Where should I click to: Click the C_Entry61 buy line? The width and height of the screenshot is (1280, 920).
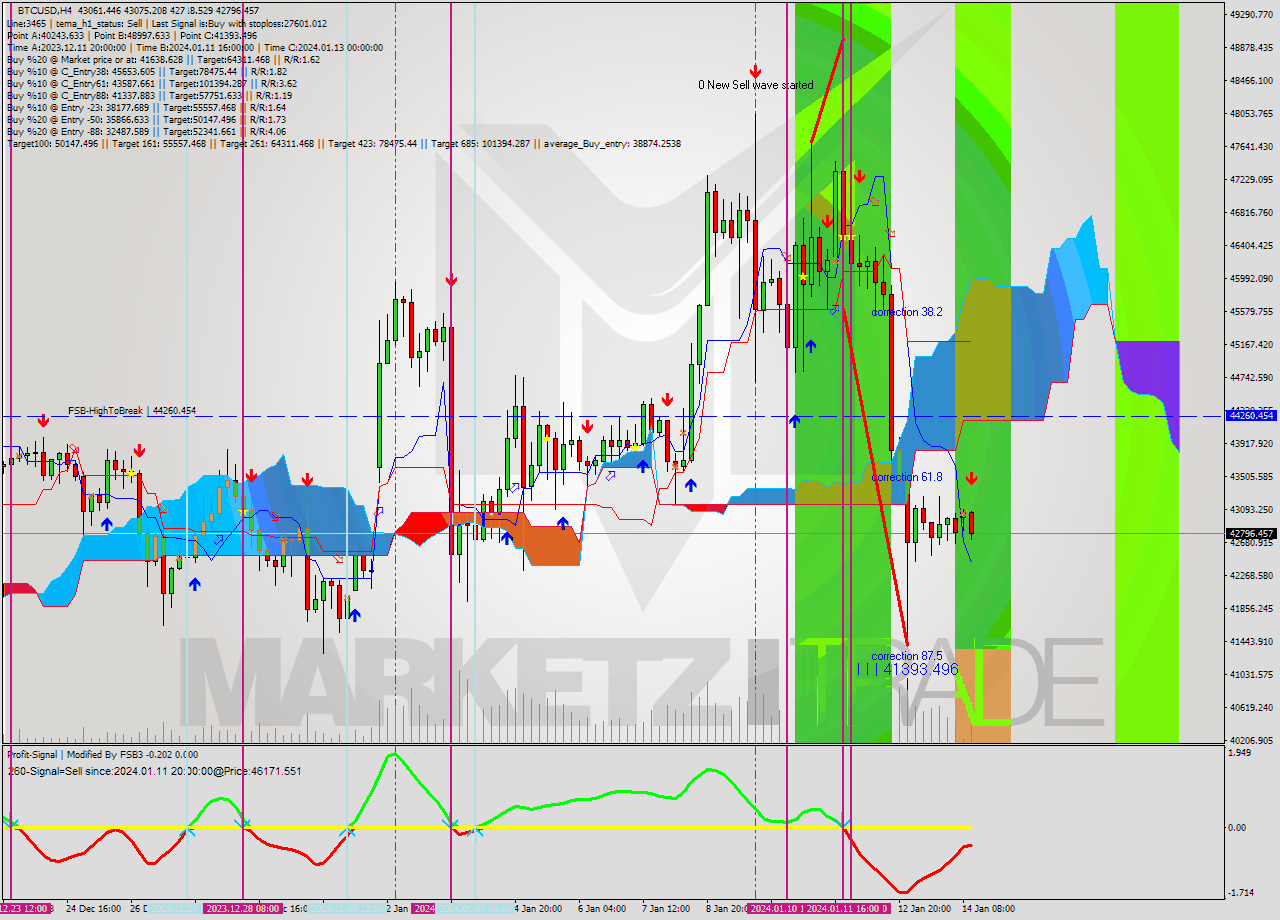pyautogui.click(x=151, y=83)
